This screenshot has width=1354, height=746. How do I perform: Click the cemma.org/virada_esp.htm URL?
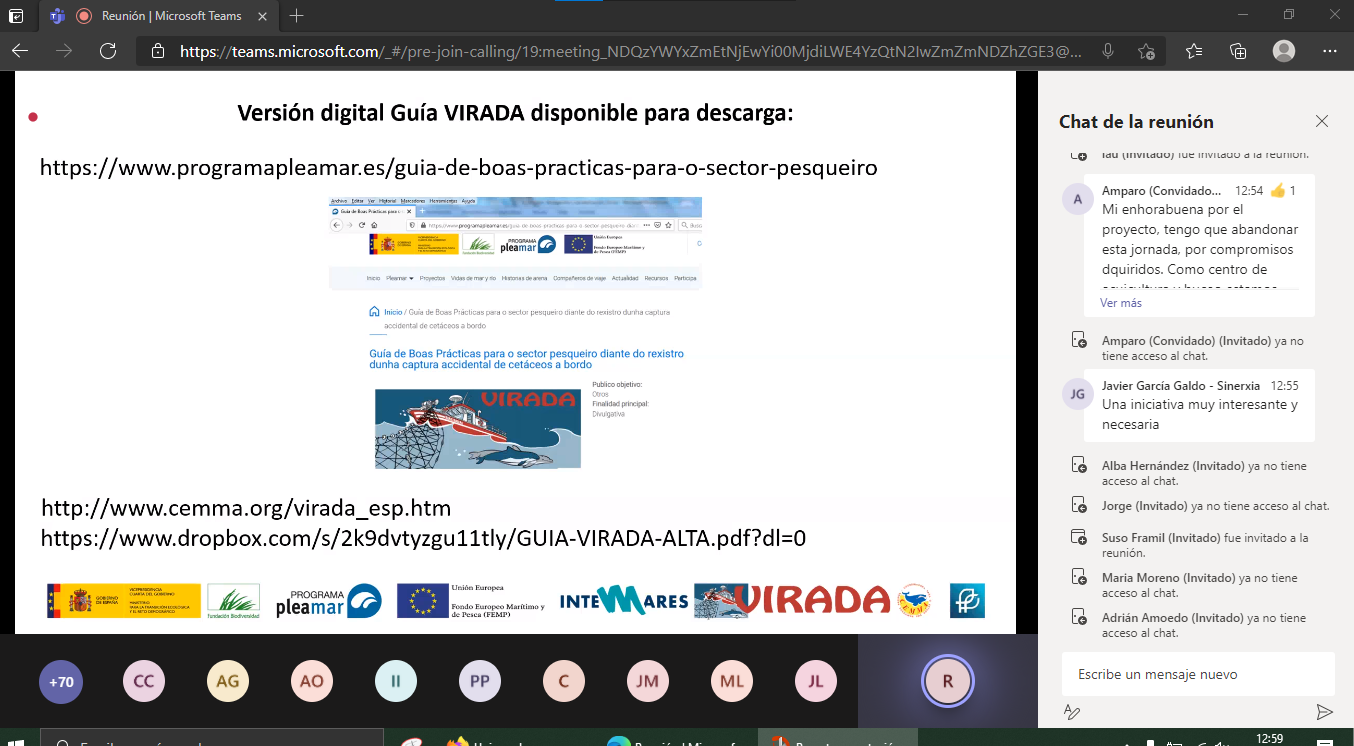pyautogui.click(x=246, y=508)
